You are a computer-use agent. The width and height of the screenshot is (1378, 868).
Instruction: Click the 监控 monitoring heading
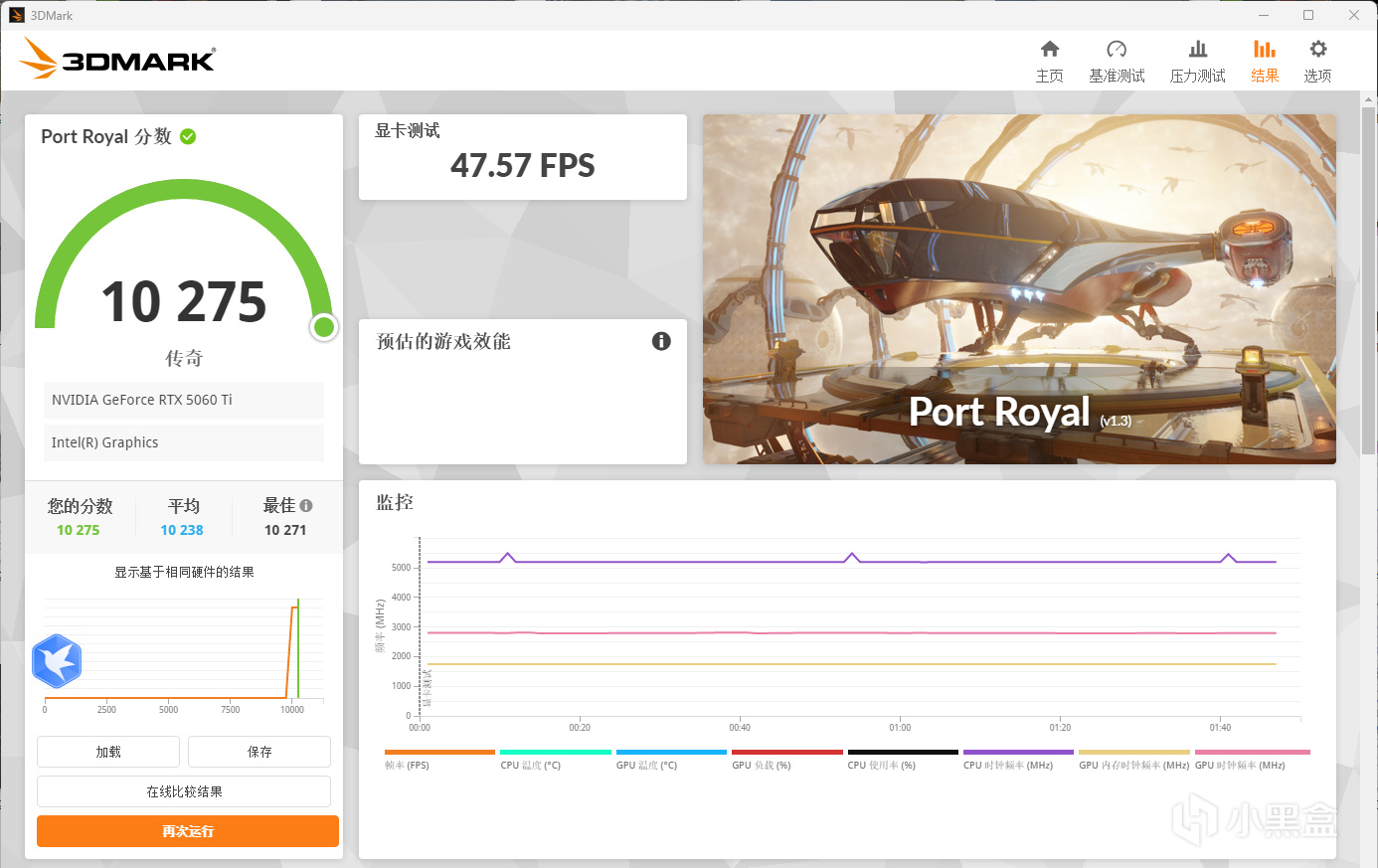tap(395, 502)
